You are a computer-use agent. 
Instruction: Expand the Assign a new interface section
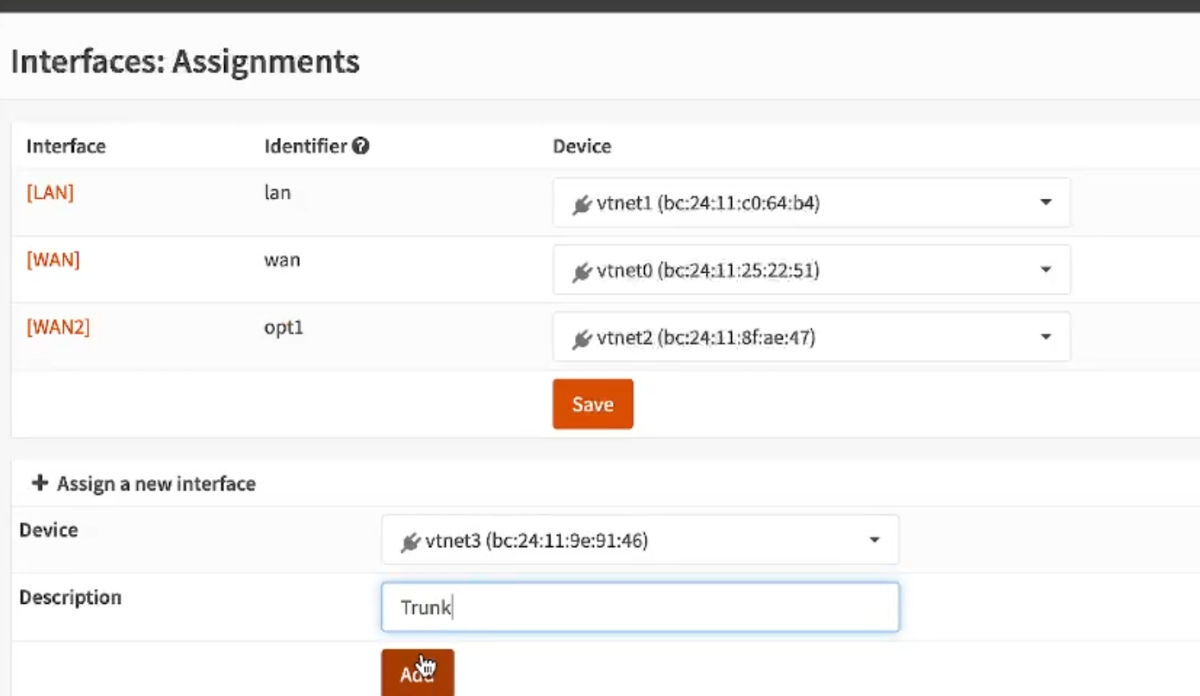(144, 483)
